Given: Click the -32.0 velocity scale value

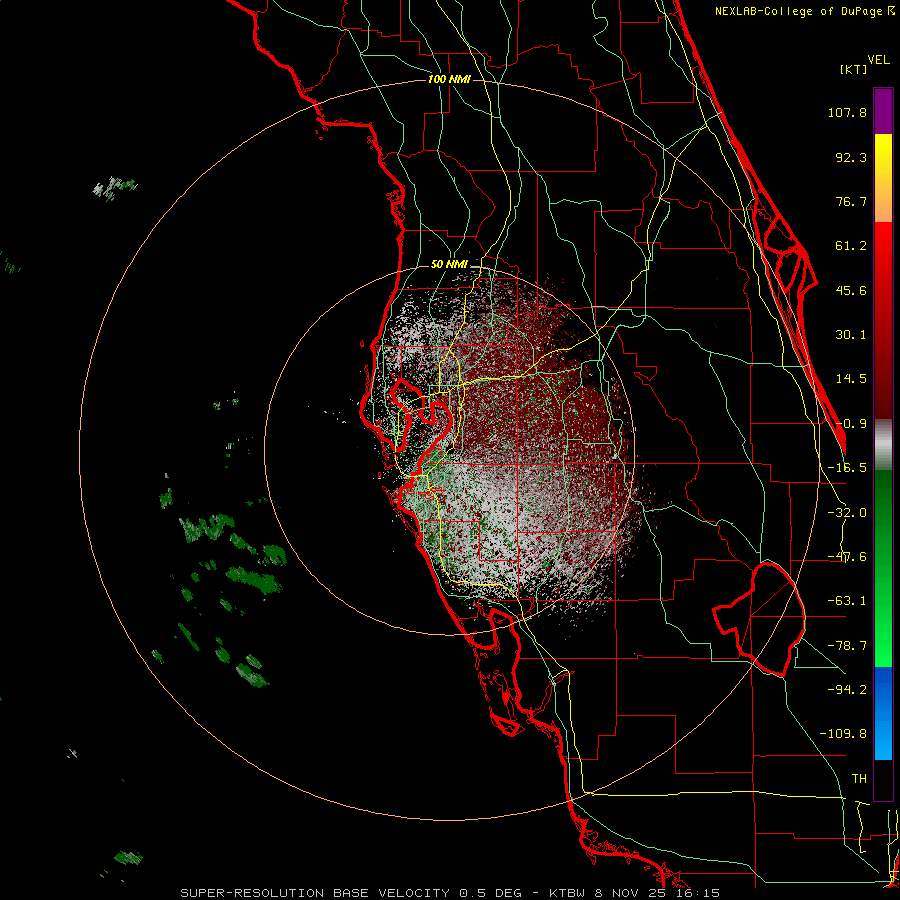Looking at the screenshot, I should [x=847, y=513].
